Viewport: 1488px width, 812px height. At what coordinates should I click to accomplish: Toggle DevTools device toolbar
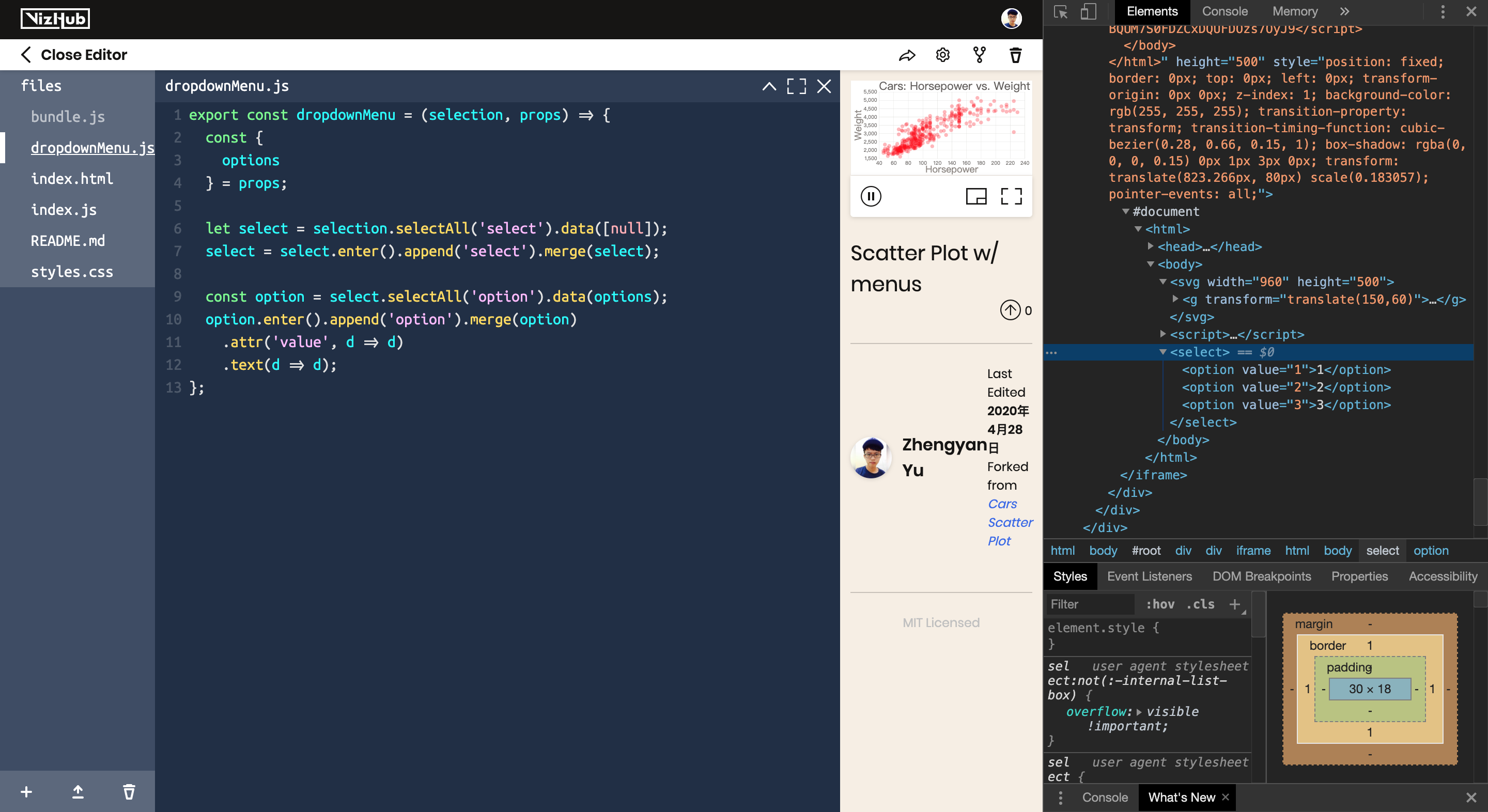coord(1088,11)
